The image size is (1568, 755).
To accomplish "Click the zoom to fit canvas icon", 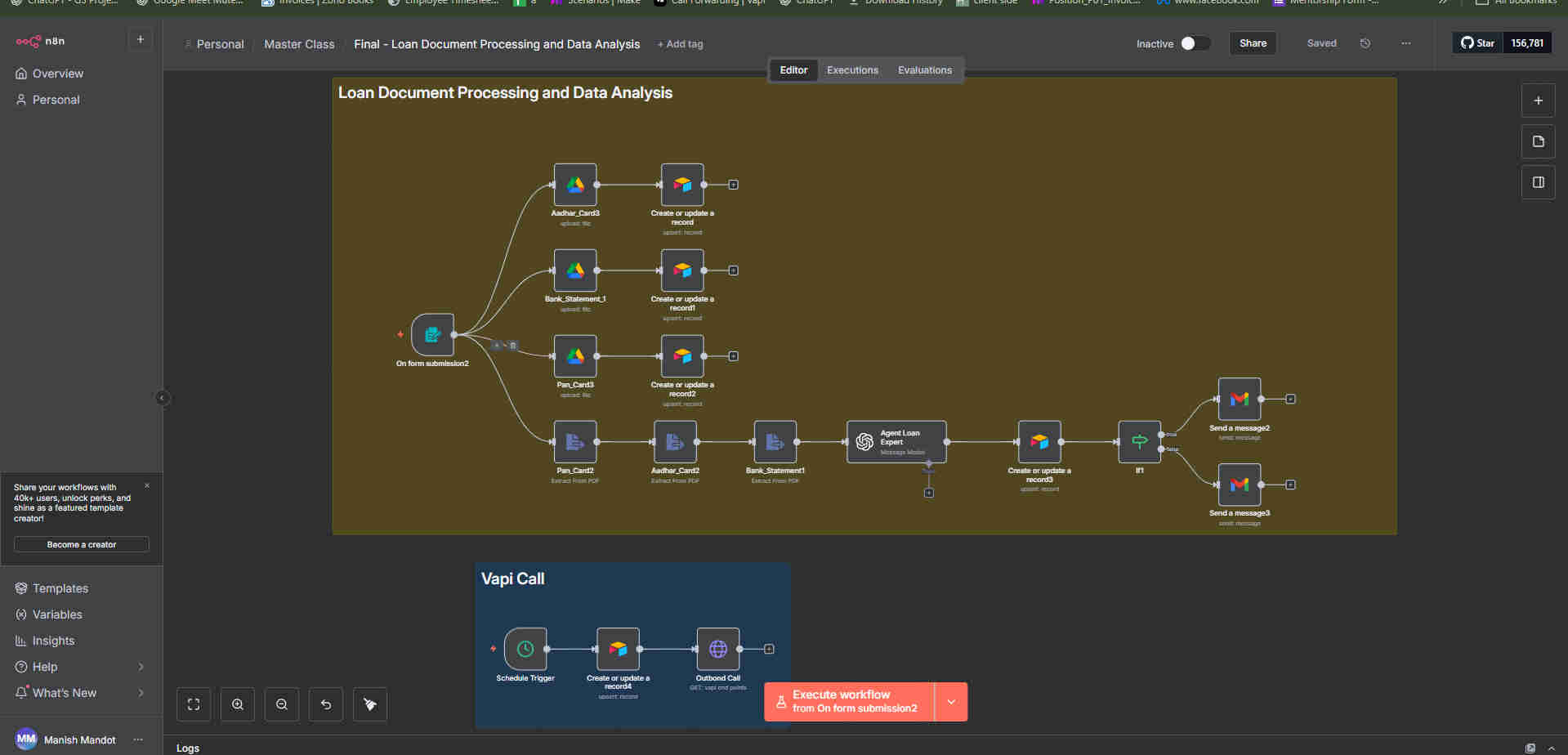I will click(x=194, y=704).
